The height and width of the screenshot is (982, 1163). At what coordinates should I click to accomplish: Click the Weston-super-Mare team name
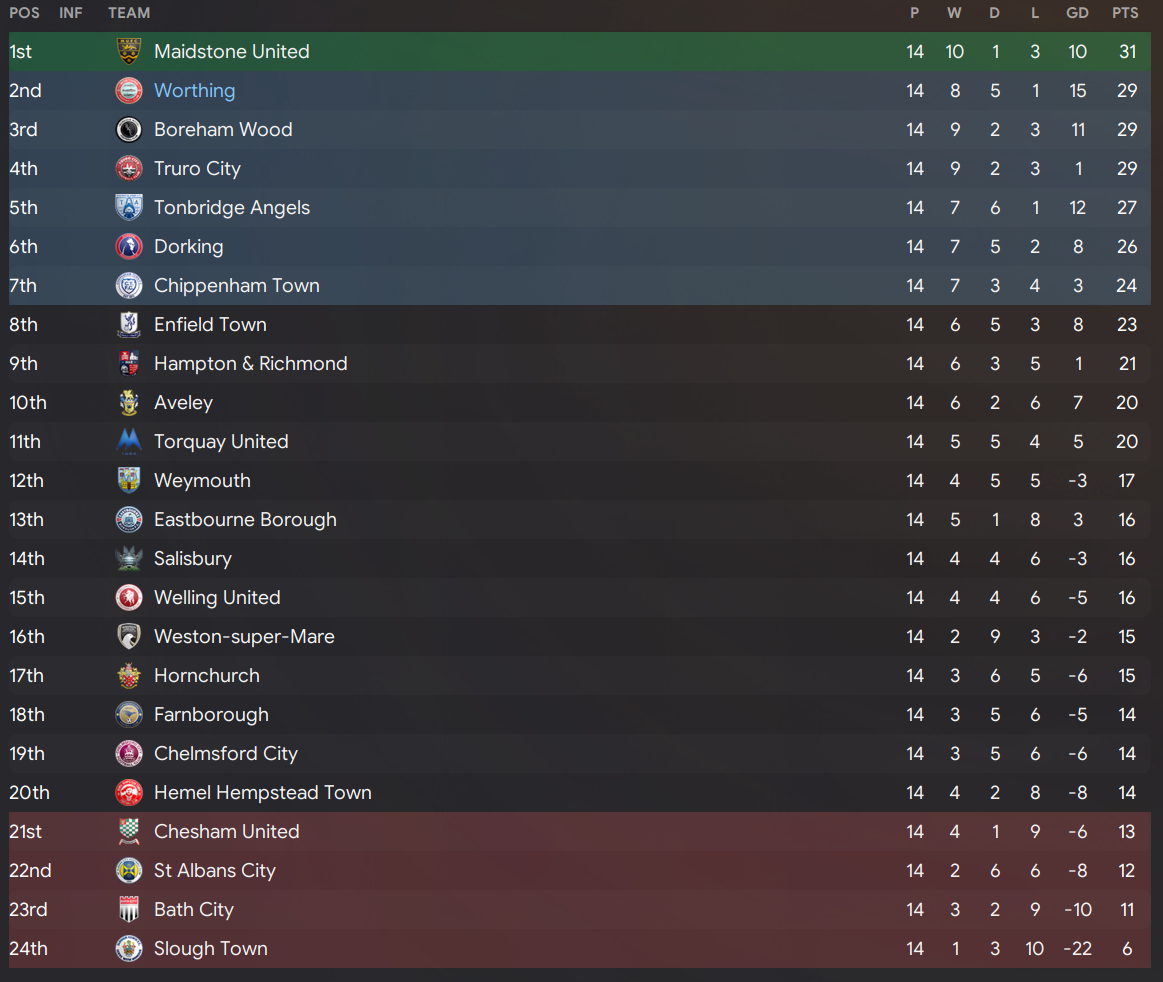click(x=244, y=637)
